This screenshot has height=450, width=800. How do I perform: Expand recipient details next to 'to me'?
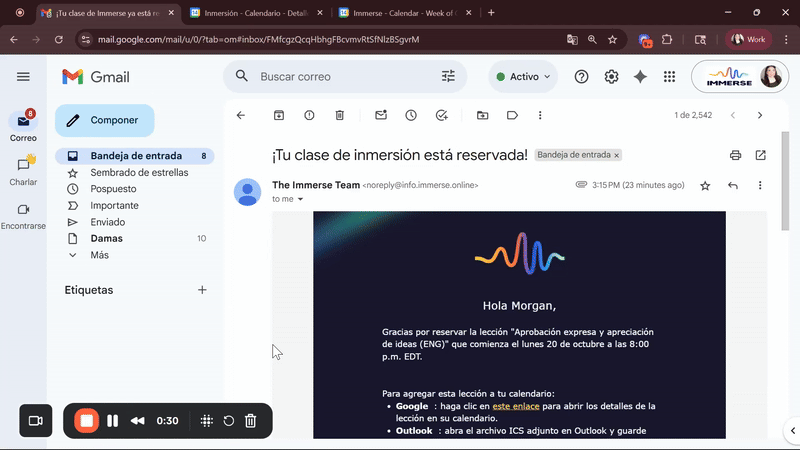(x=300, y=199)
